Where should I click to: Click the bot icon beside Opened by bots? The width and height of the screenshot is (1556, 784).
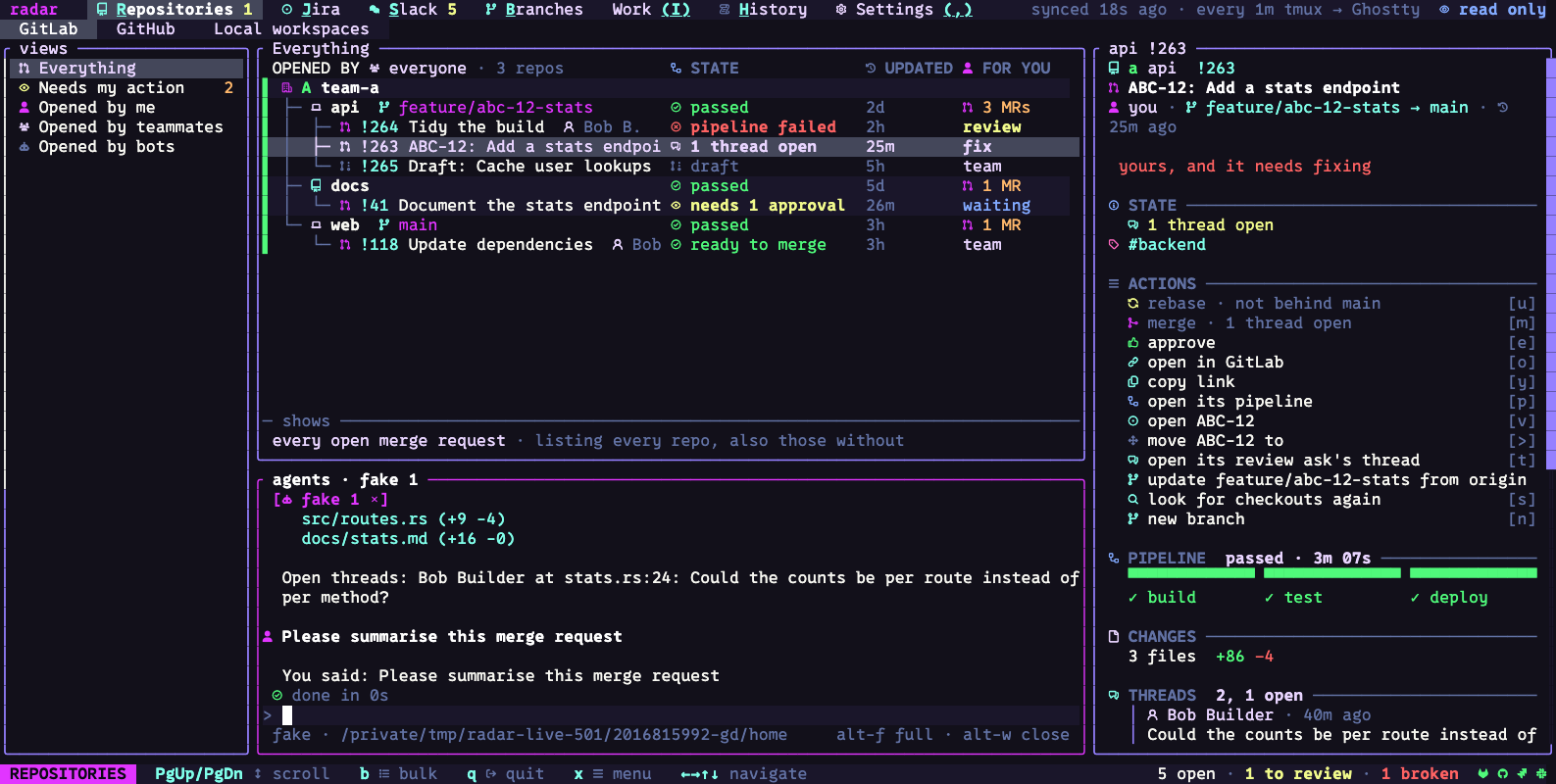[x=24, y=147]
